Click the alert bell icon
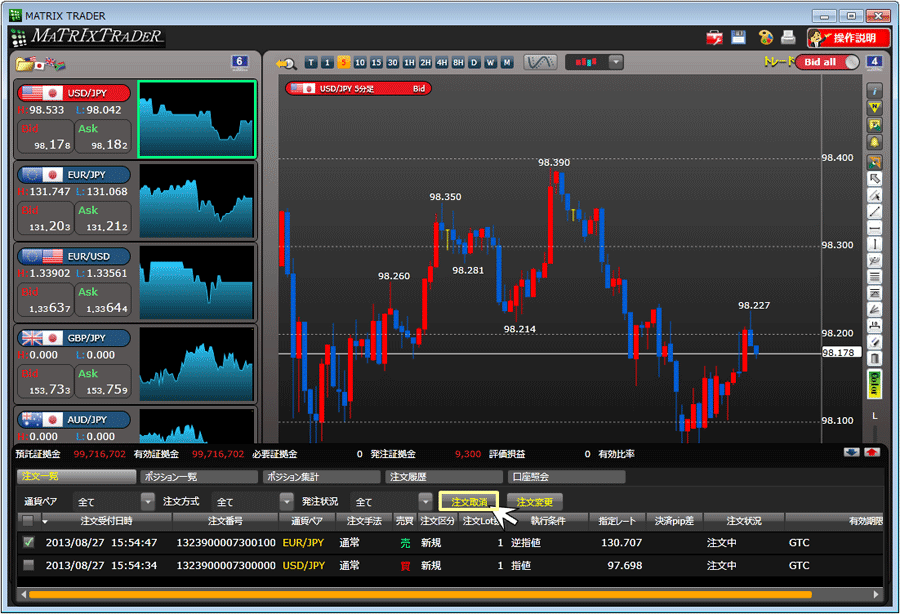Viewport: 900px width, 614px height. (874, 142)
